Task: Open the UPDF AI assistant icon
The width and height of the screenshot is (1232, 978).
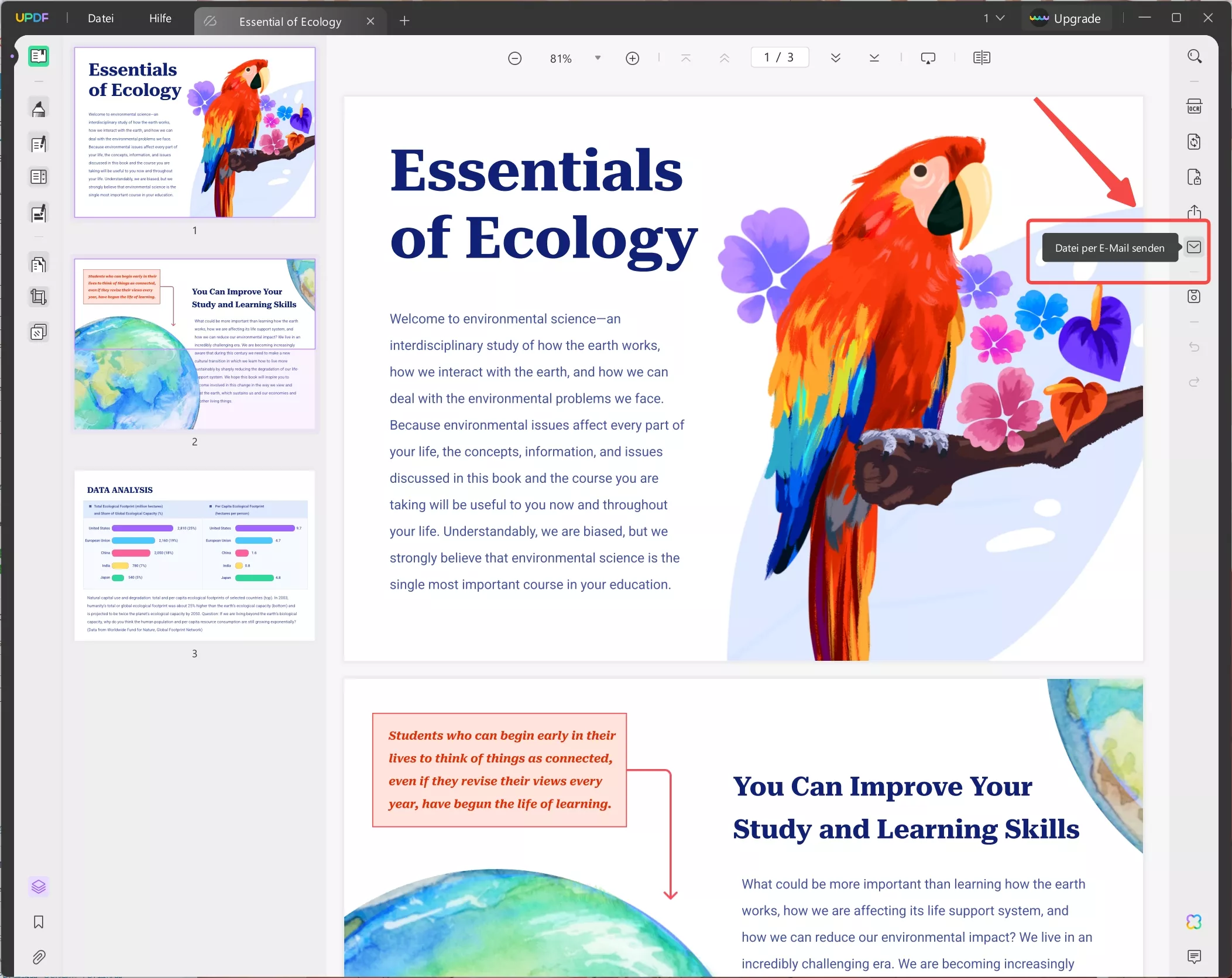Action: [x=1194, y=922]
